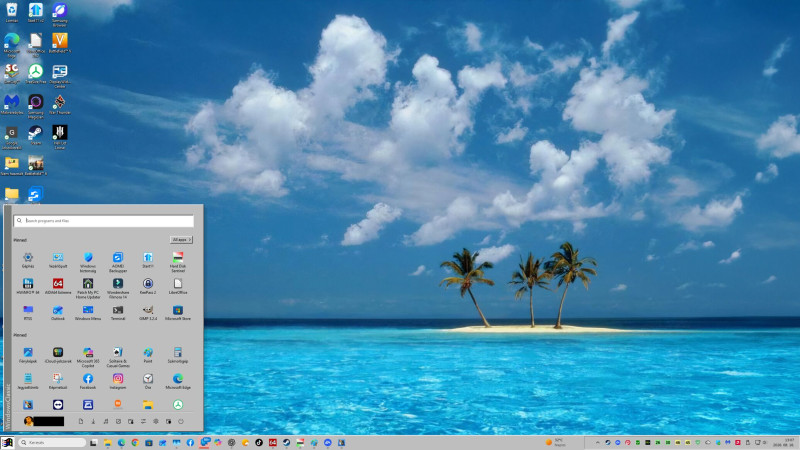Click the Start button on the taskbar
The image size is (800, 450).
click(x=7, y=442)
